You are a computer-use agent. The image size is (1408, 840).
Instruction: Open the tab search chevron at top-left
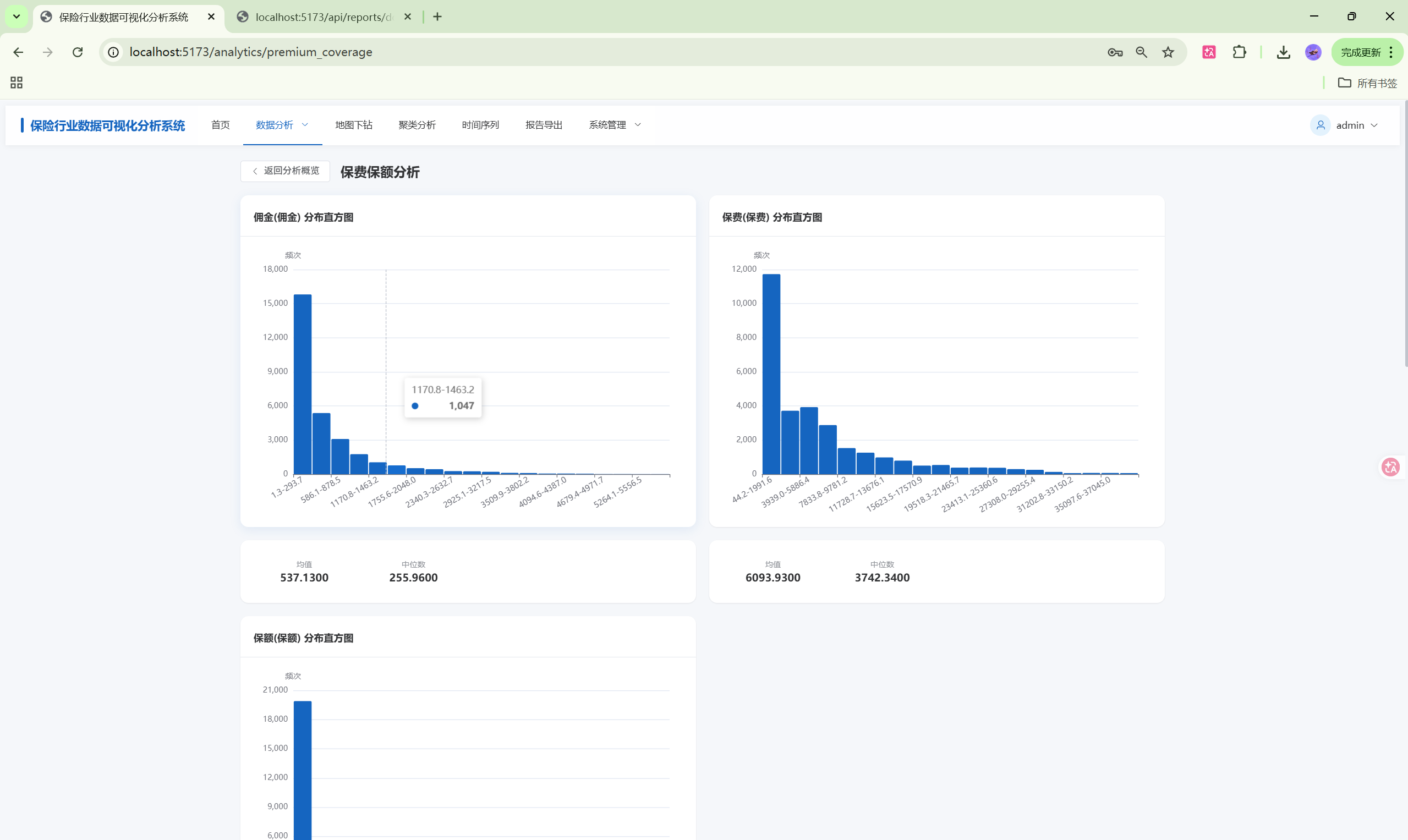pos(17,17)
